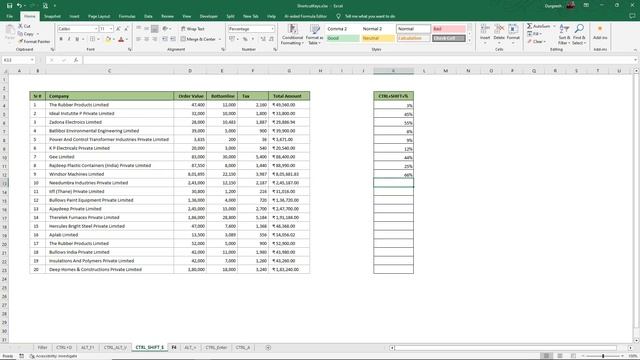Click the Name Box showing K13
640x360 pixels.
[x=18, y=60]
